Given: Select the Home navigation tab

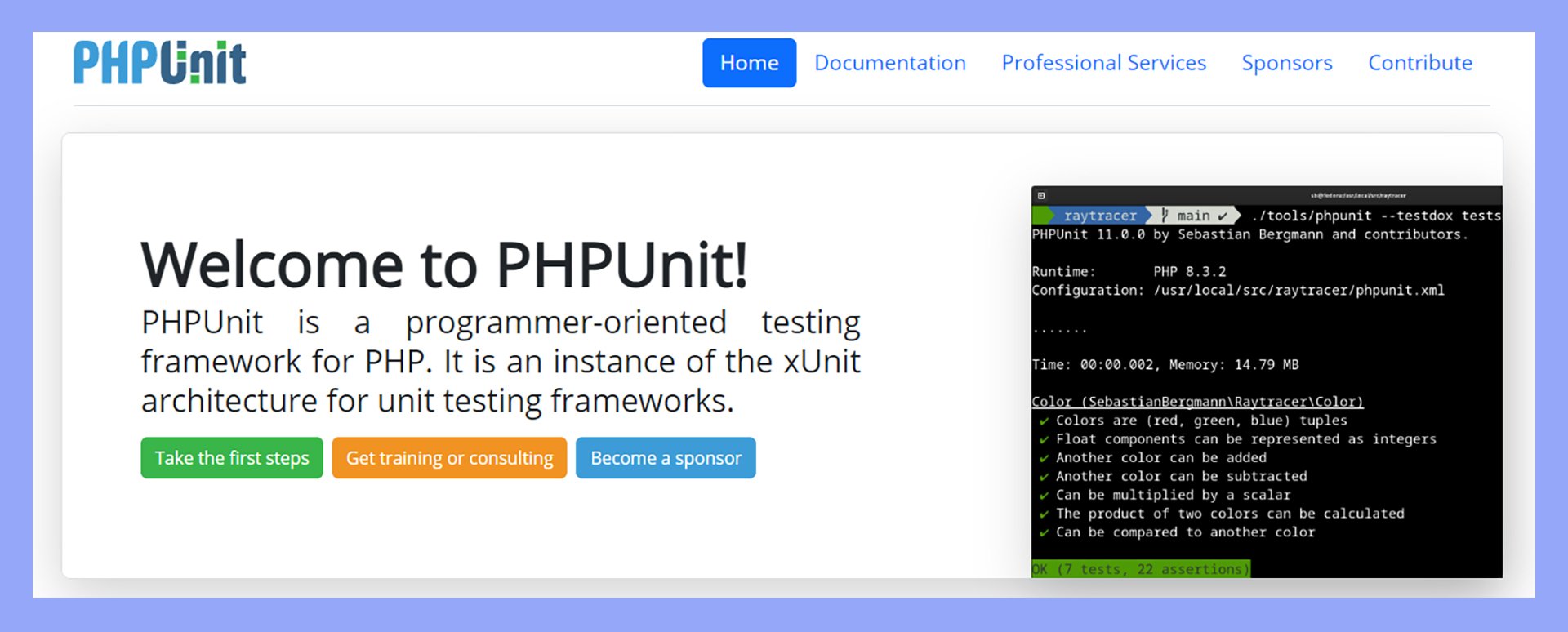Looking at the screenshot, I should coord(749,63).
